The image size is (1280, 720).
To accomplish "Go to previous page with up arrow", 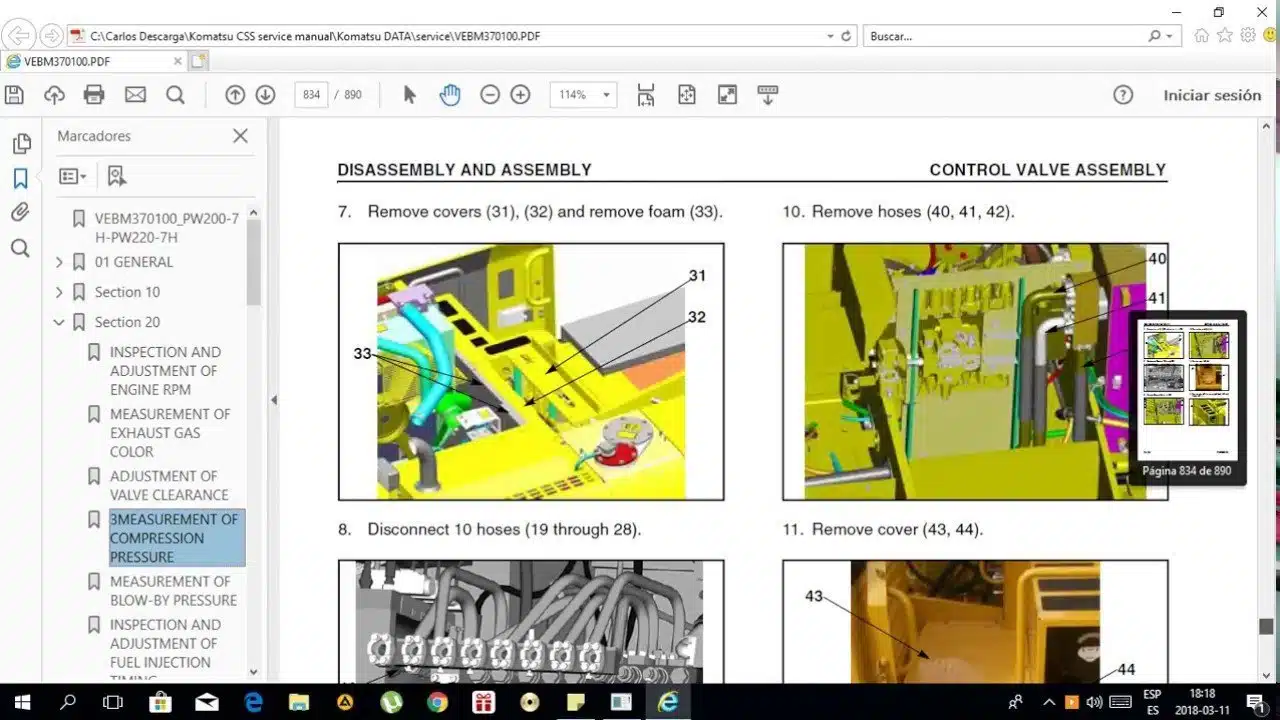I will pos(235,95).
